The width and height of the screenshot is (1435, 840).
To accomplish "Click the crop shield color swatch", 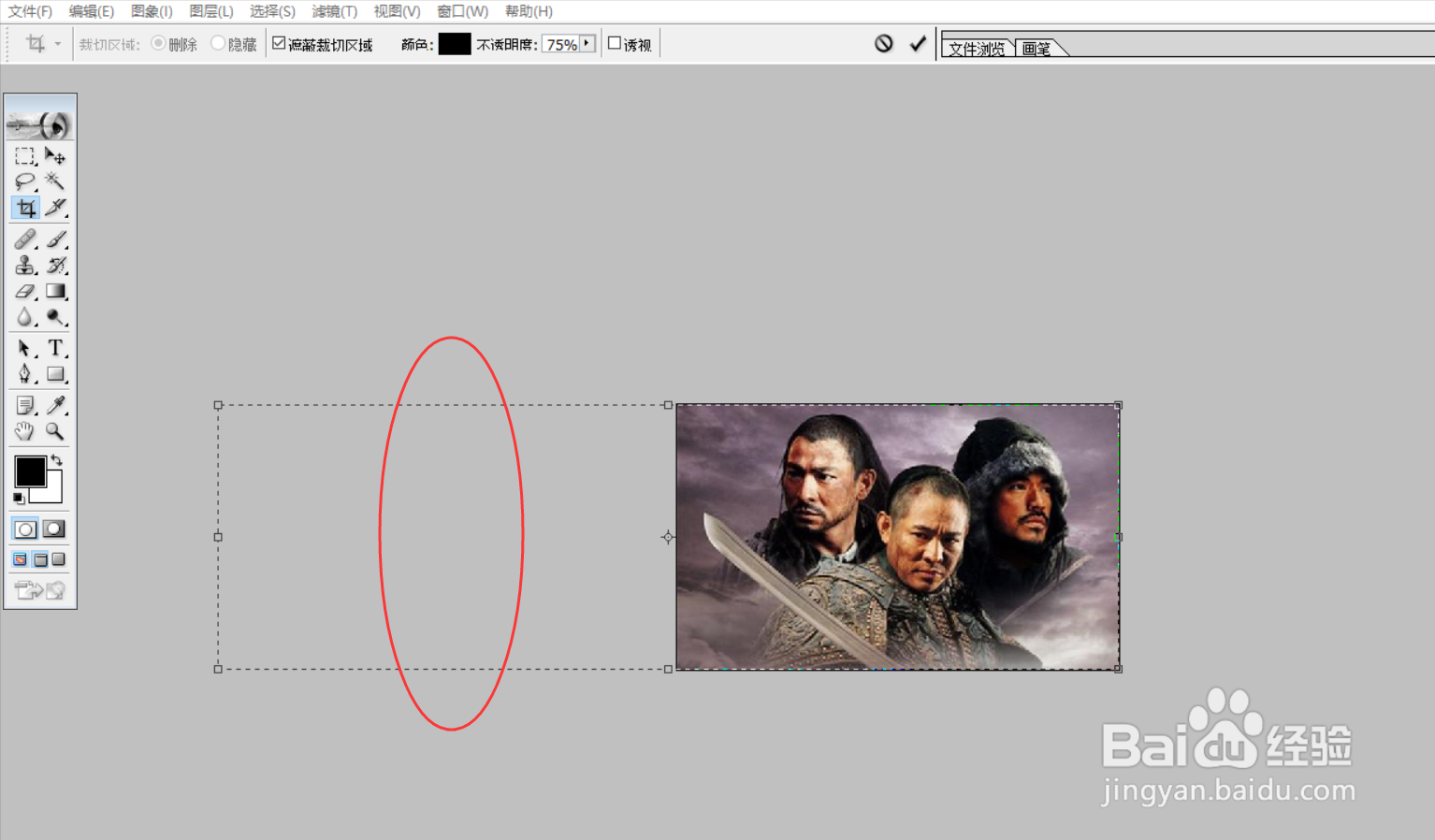I will [x=455, y=44].
